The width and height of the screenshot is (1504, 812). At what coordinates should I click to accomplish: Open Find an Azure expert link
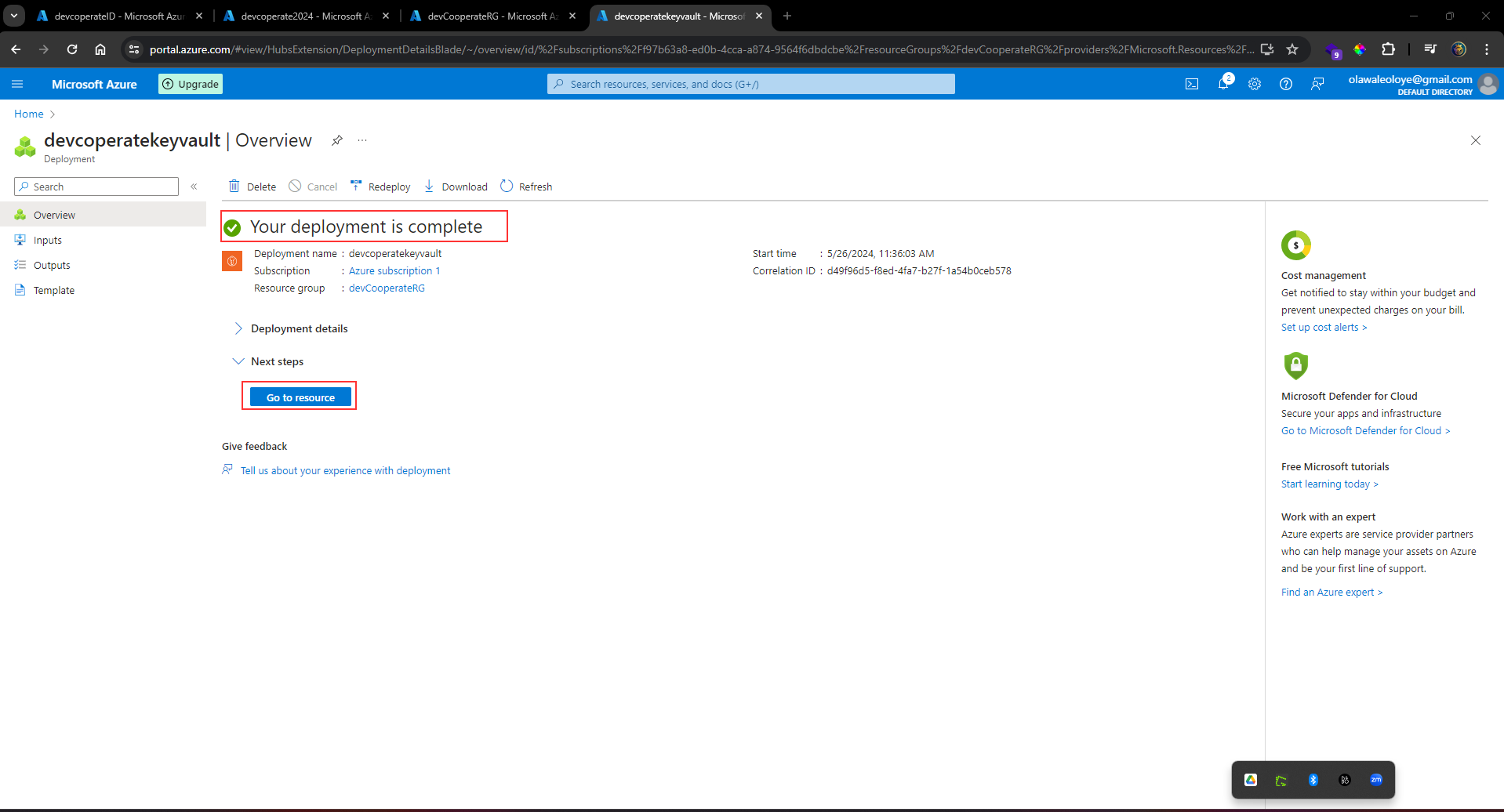coord(1331,593)
